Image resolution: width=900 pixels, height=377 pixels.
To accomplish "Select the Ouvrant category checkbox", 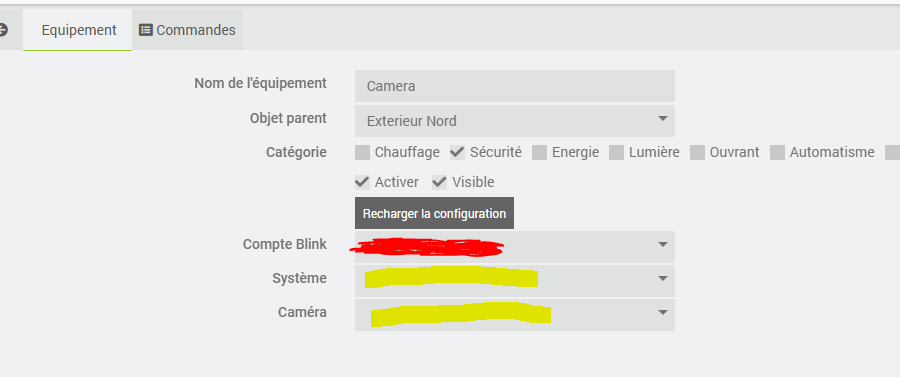I will pyautogui.click(x=697, y=153).
